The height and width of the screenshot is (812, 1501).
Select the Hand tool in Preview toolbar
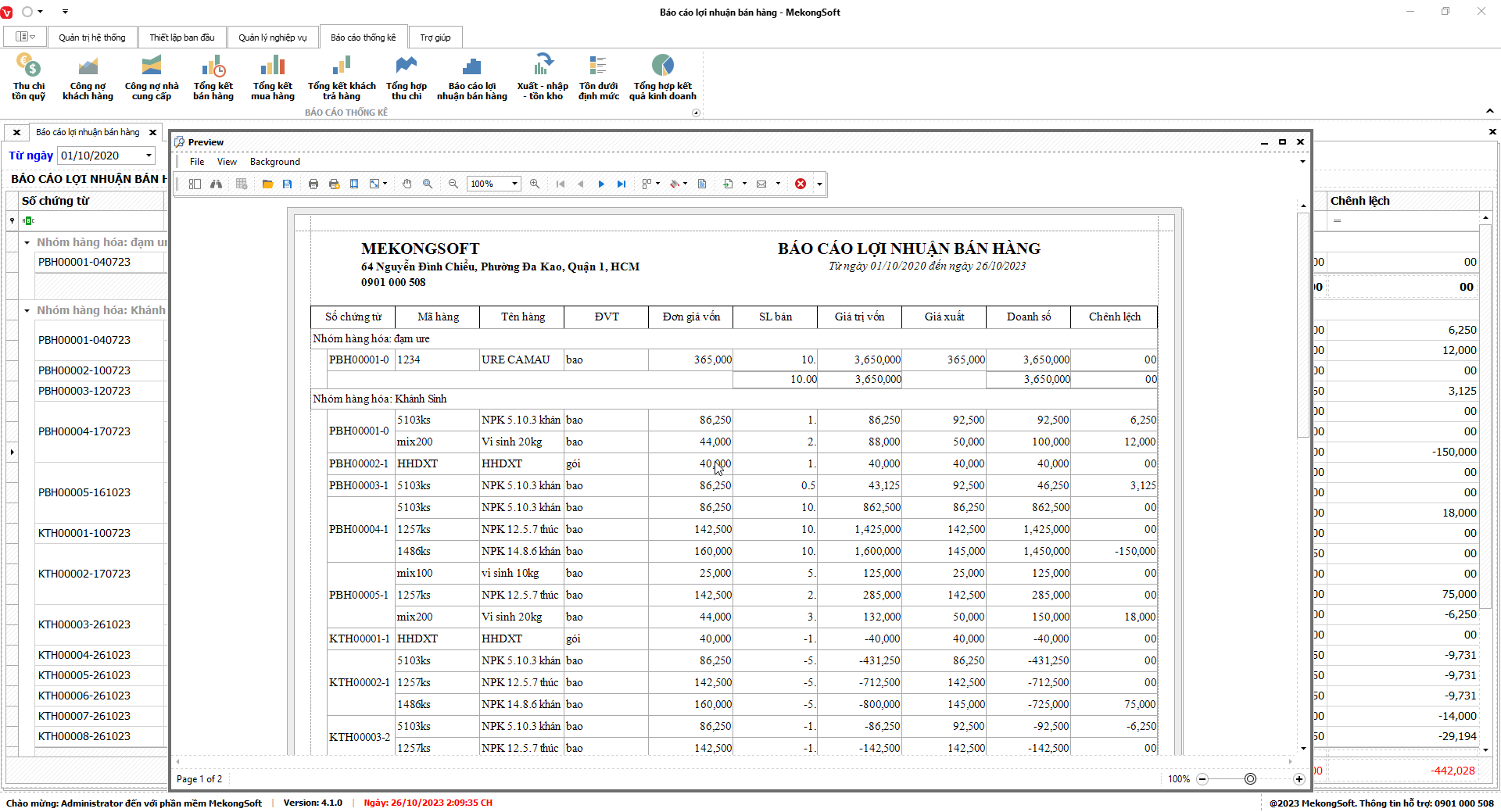click(407, 184)
